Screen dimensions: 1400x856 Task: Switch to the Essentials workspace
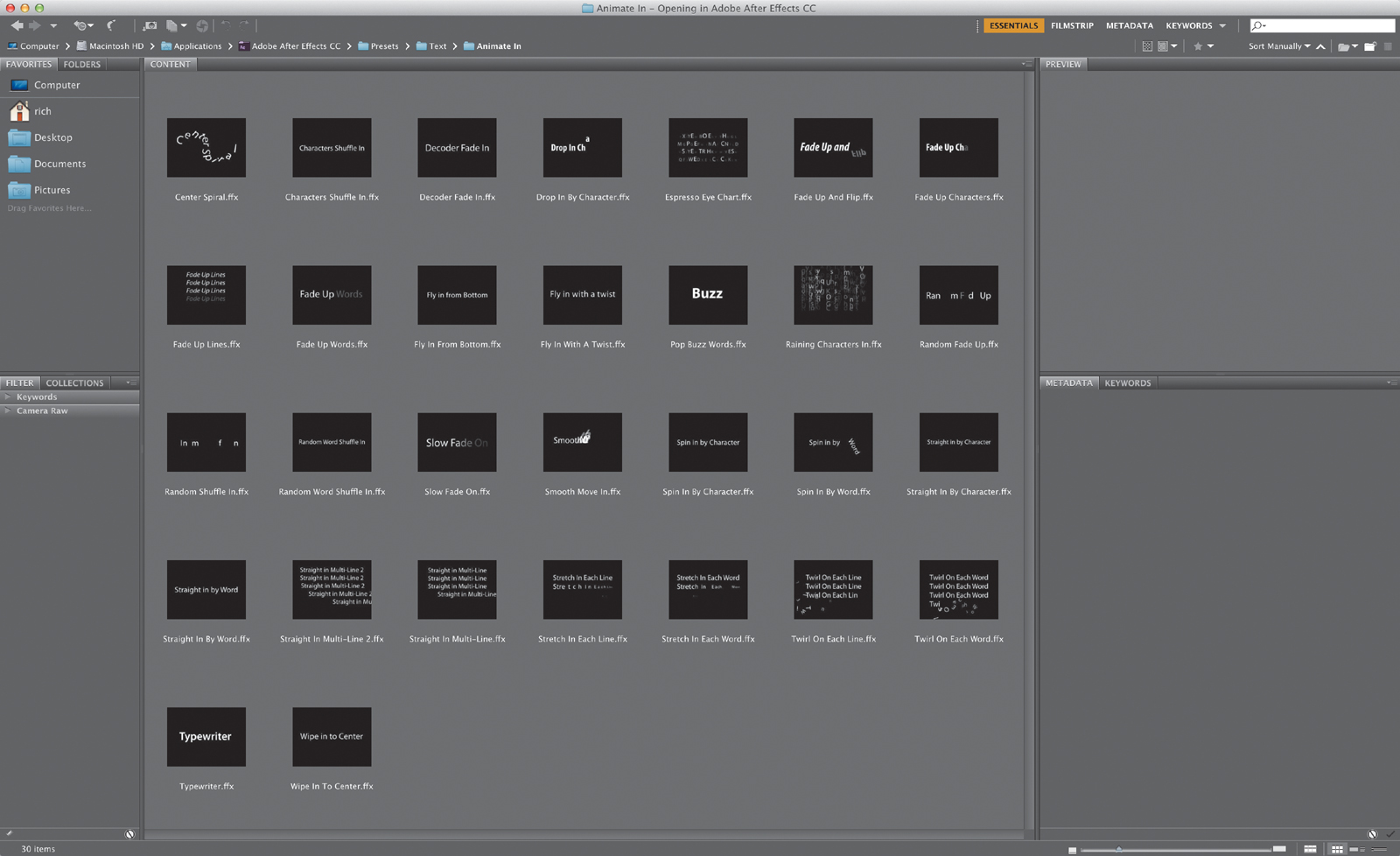(1013, 25)
